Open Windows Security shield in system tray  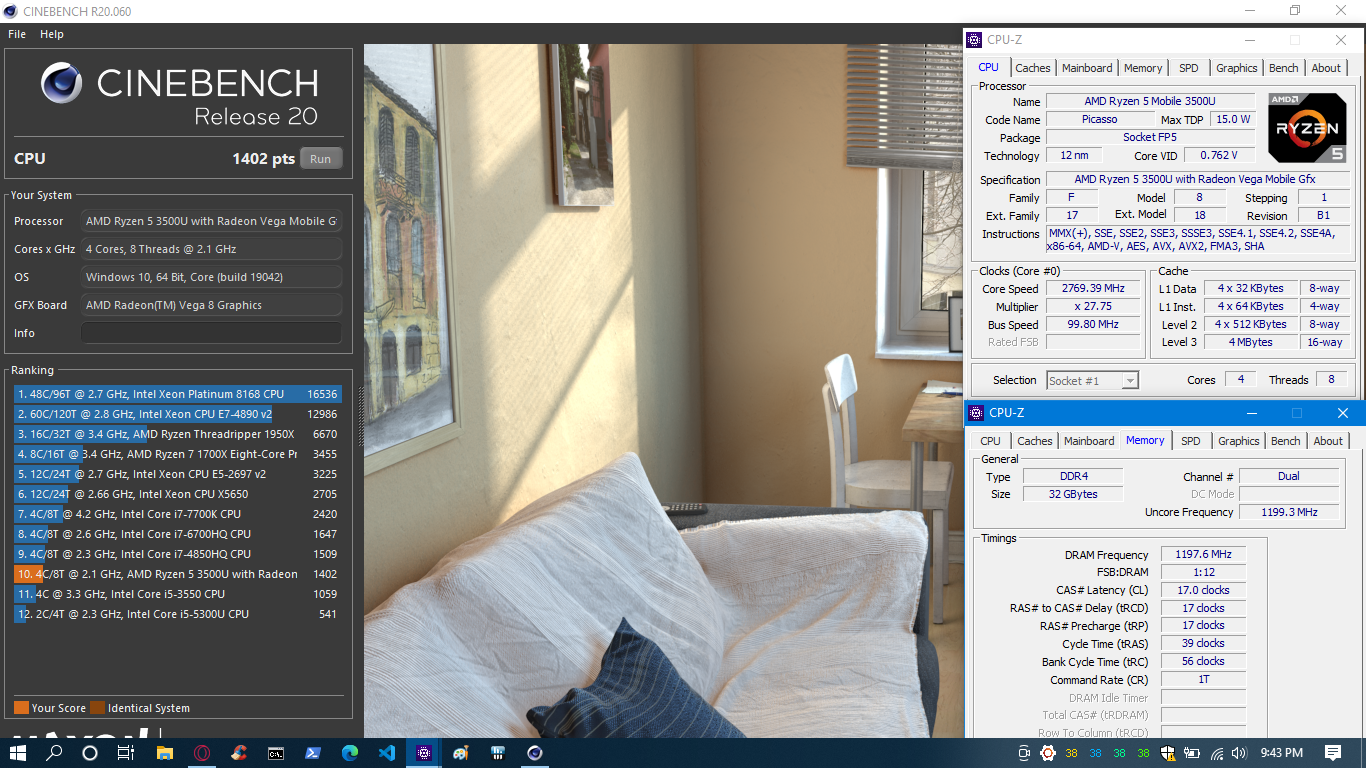click(x=1168, y=753)
